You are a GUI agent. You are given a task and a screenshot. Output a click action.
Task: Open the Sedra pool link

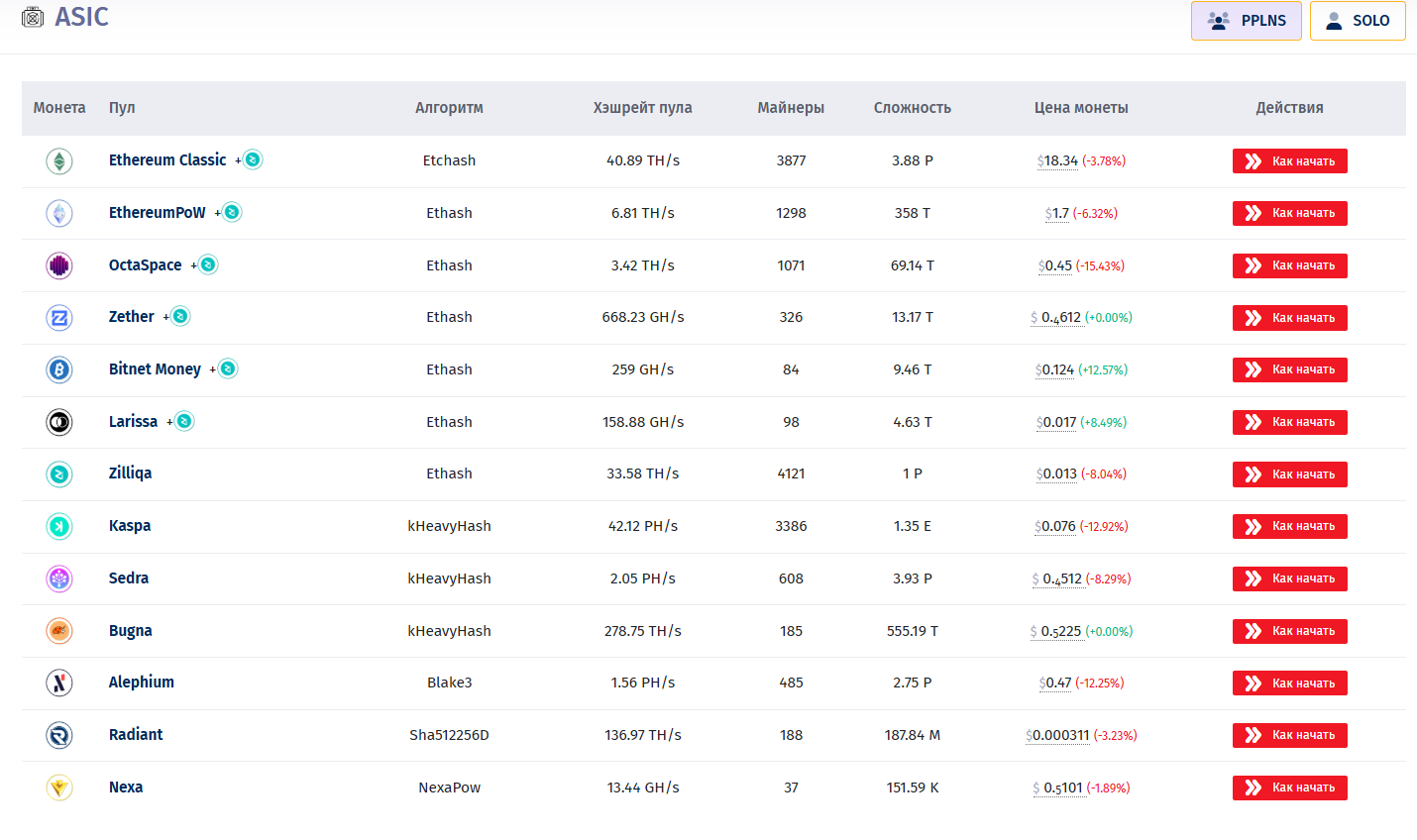point(129,577)
